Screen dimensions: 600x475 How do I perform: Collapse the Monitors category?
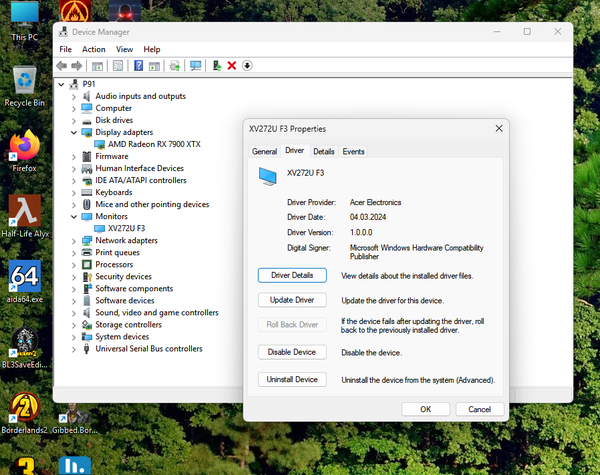point(74,217)
